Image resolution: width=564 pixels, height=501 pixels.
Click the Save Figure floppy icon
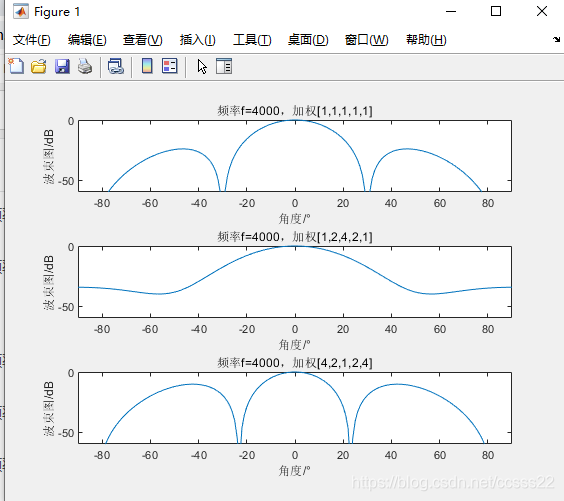(62, 67)
